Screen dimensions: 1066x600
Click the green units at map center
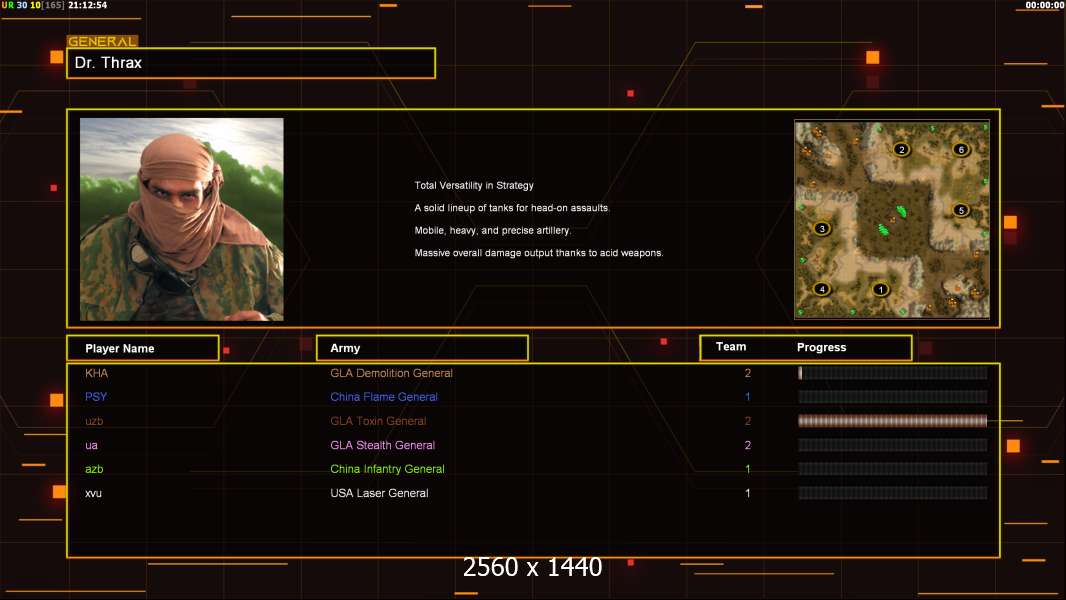pyautogui.click(x=889, y=220)
